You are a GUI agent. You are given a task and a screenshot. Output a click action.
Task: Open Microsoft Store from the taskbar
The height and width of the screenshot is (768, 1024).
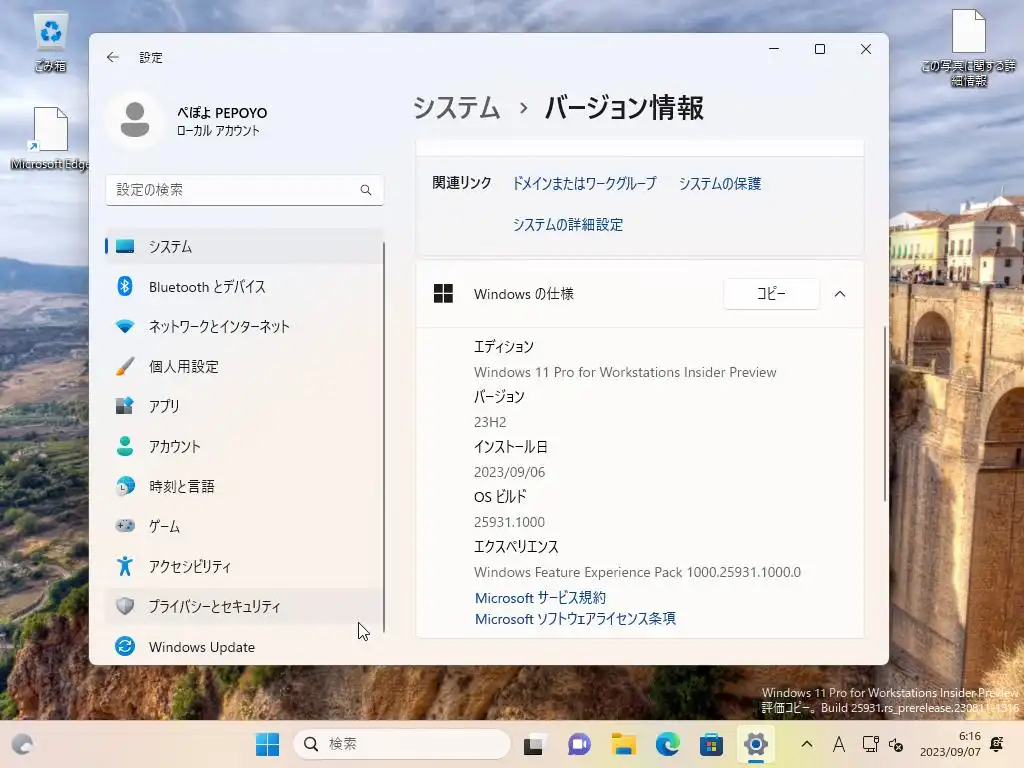point(711,744)
